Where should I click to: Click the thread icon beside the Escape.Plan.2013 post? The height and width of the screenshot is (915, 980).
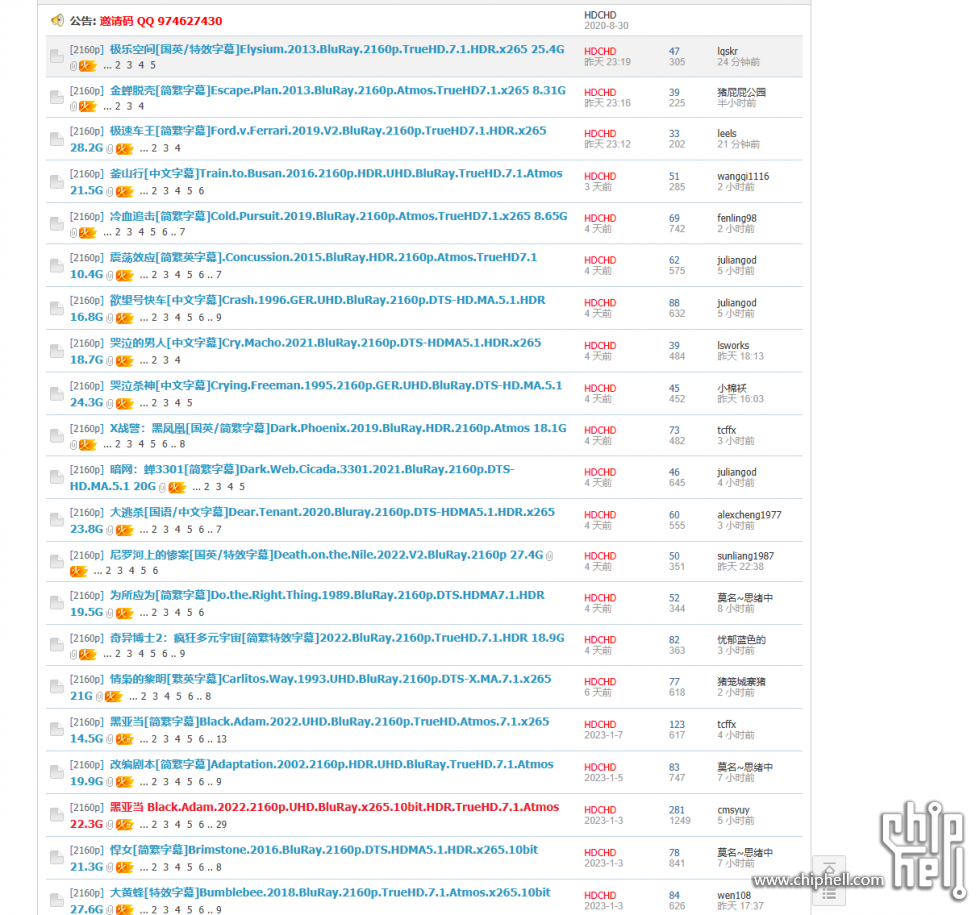57,97
